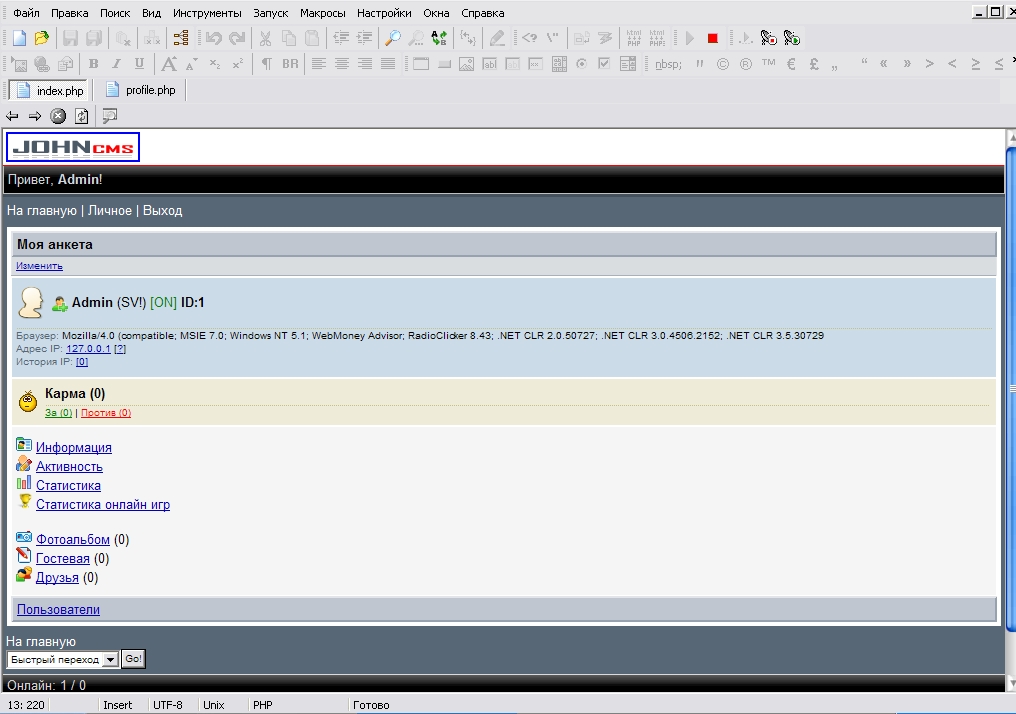Click the Изменить link
The height and width of the screenshot is (714, 1016).
[x=40, y=266]
